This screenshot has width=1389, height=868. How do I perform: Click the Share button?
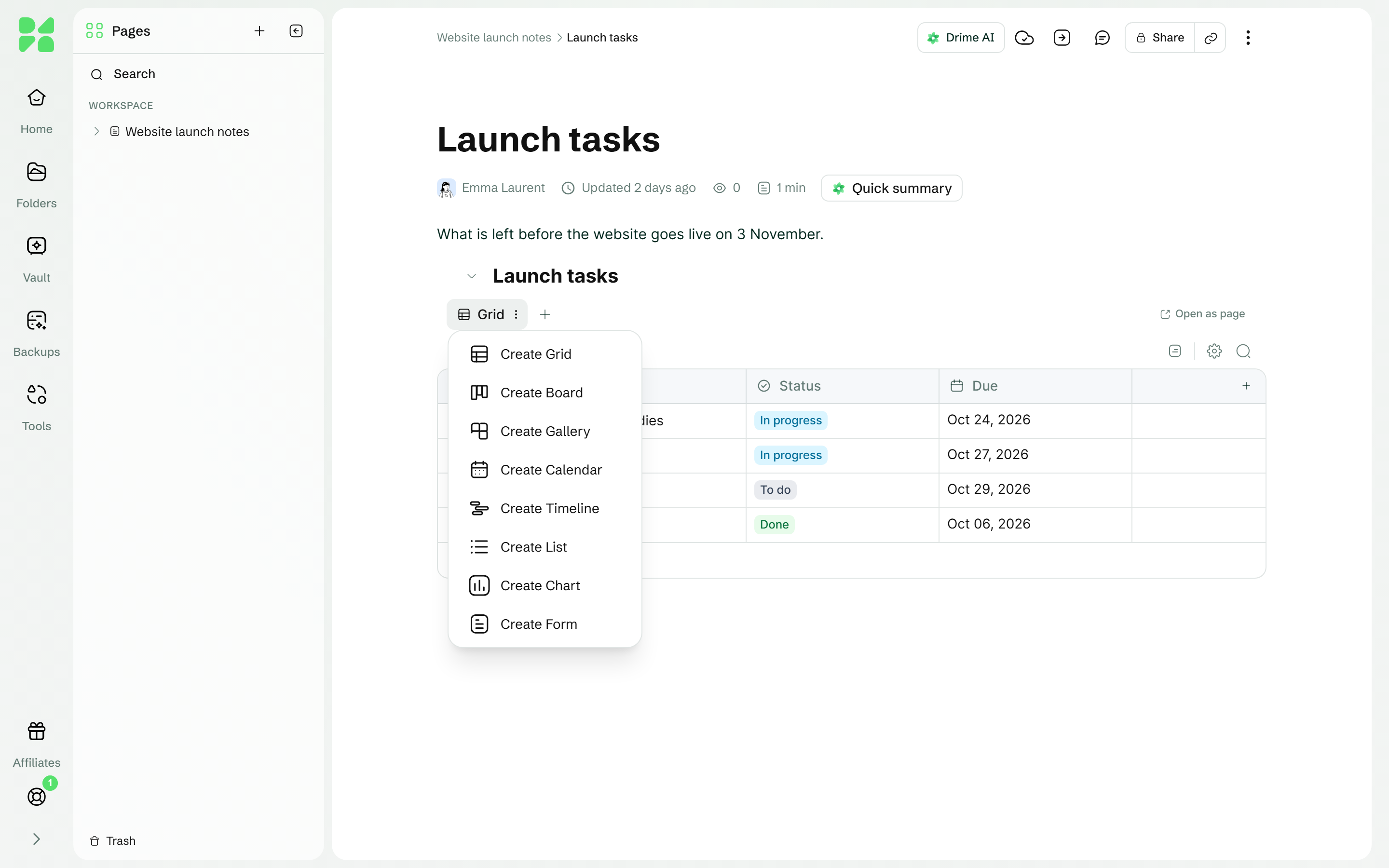pyautogui.click(x=1160, y=38)
